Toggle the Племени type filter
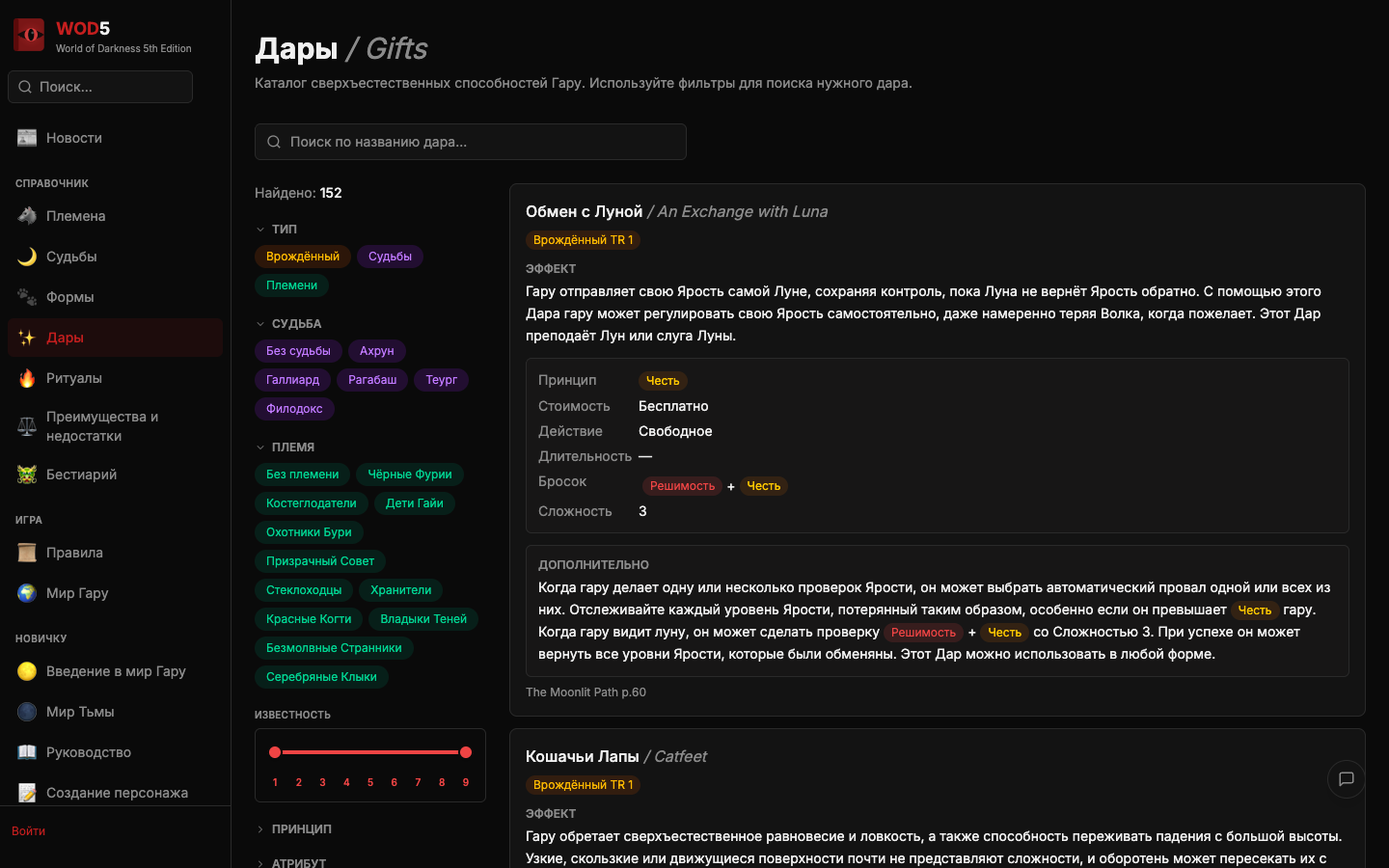Screen dimensions: 1389x868 pos(291,285)
